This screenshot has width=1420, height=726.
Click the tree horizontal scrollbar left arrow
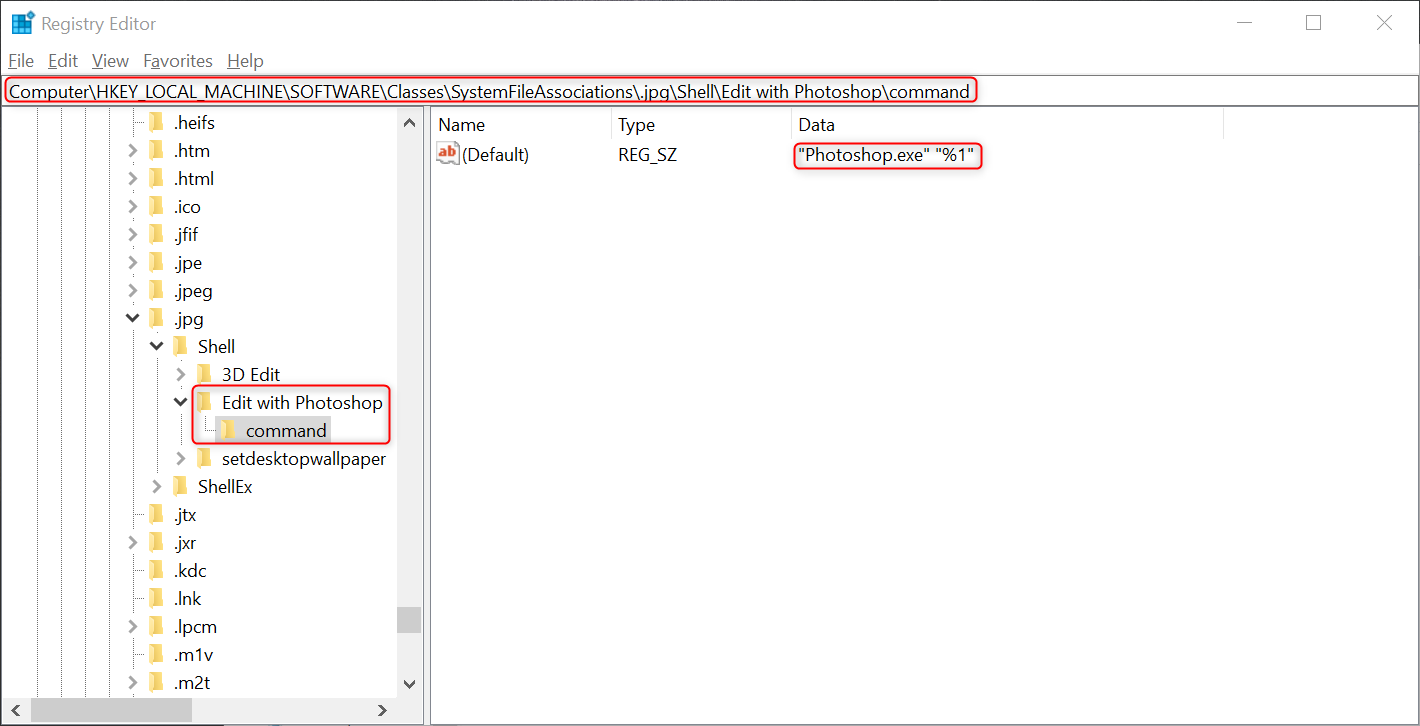point(15,710)
